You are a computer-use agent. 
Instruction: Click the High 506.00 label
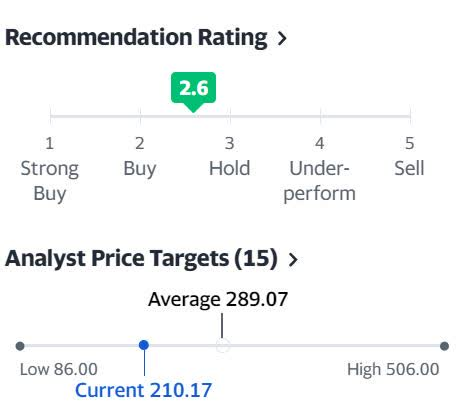pos(393,369)
